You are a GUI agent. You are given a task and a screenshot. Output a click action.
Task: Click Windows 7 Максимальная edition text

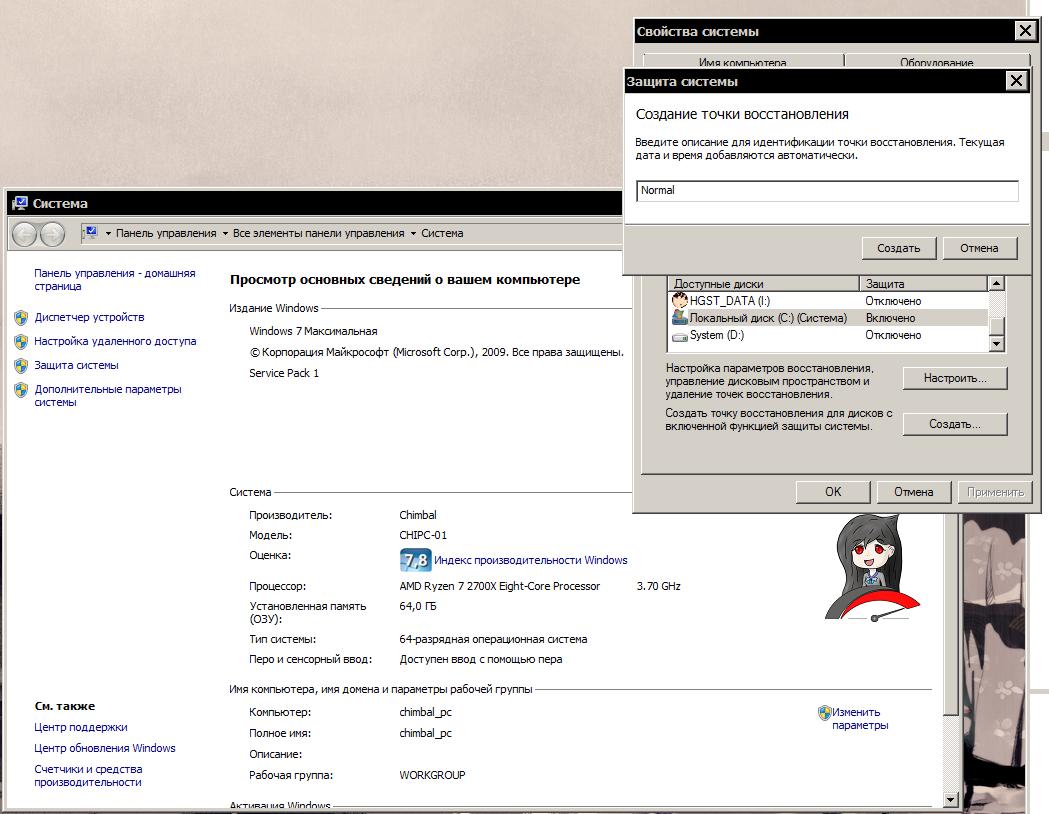[313, 331]
